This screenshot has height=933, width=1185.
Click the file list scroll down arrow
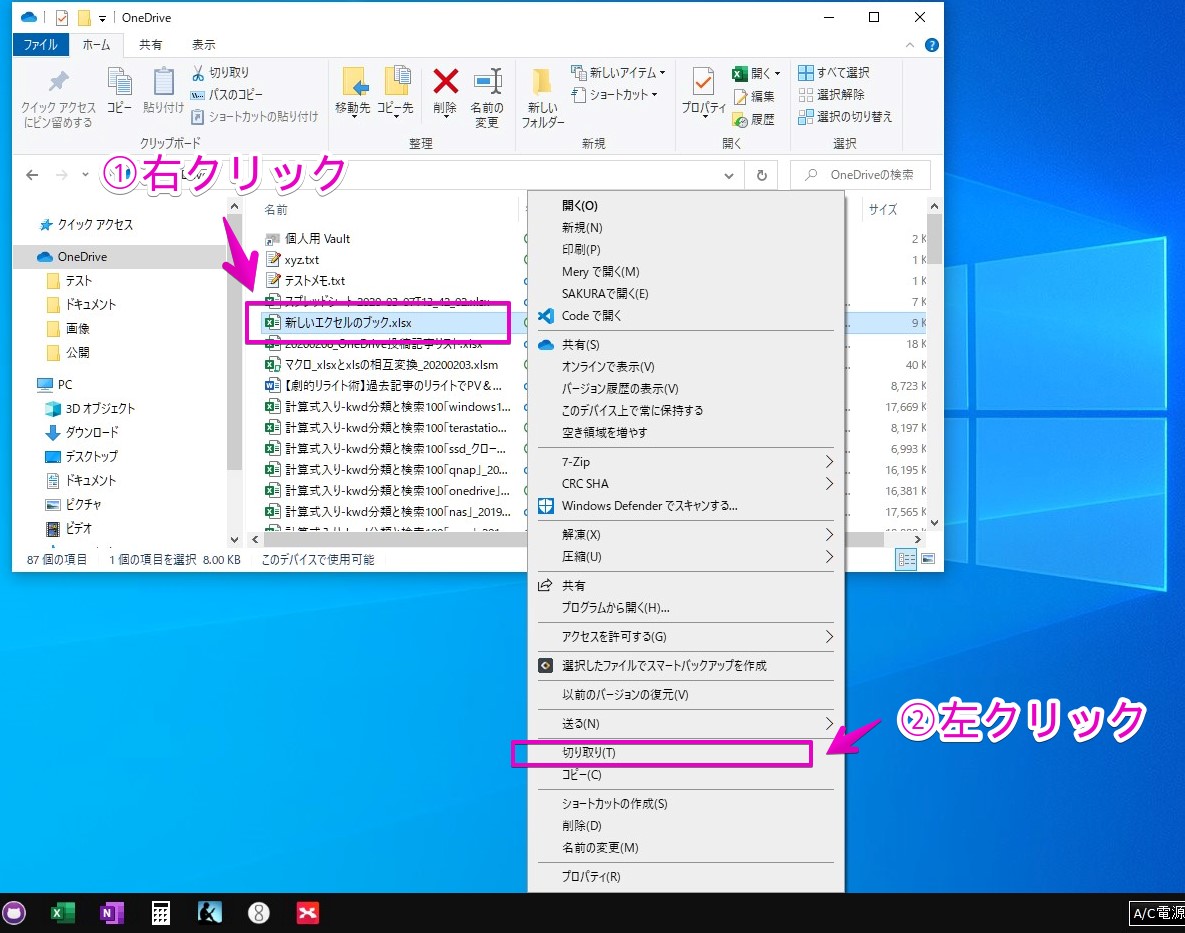pos(934,523)
